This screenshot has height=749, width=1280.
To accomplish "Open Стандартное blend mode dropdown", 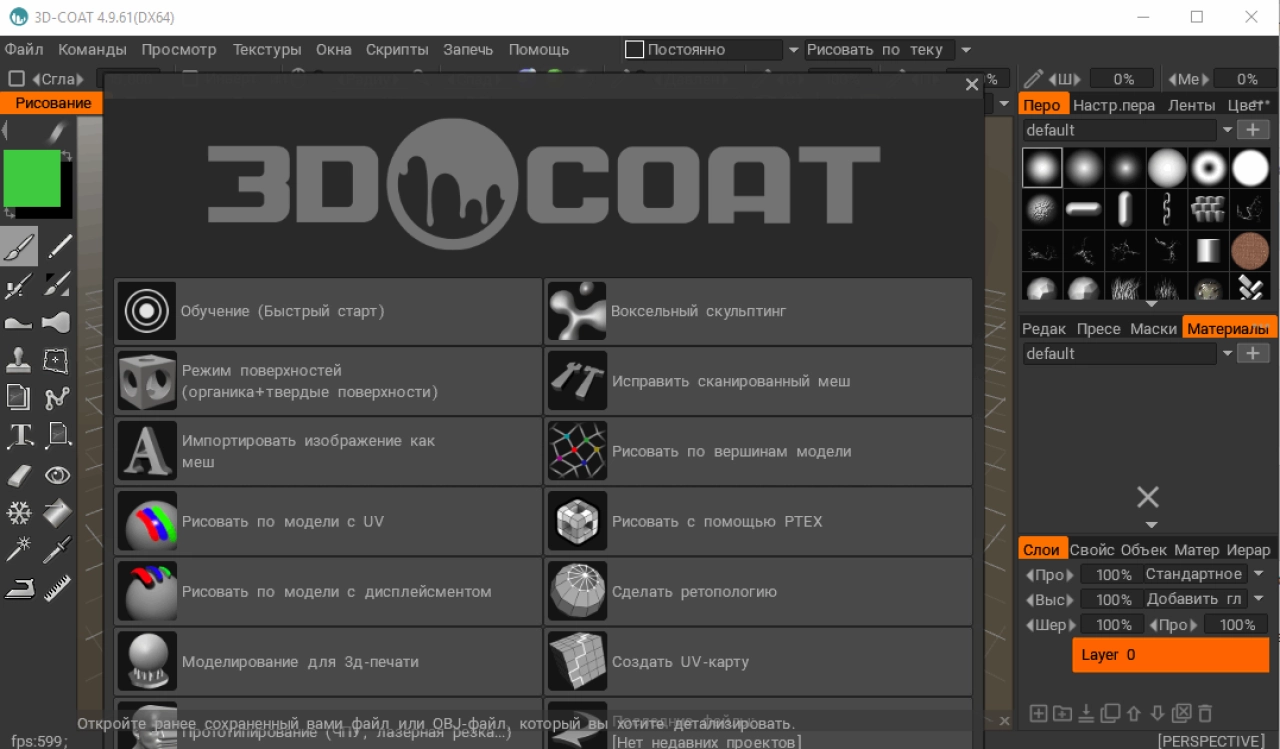I will click(x=1259, y=574).
